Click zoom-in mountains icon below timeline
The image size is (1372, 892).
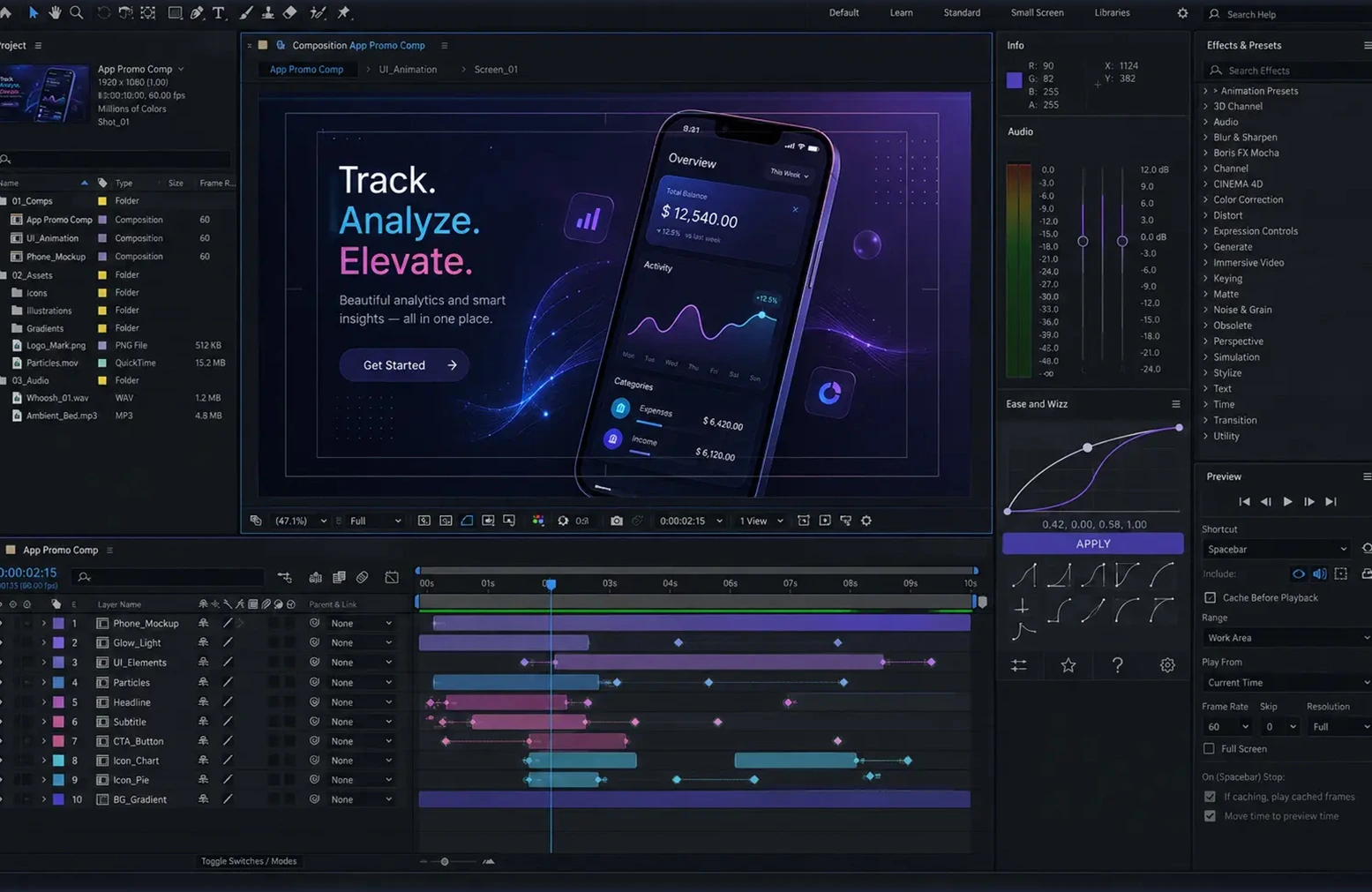tap(489, 861)
